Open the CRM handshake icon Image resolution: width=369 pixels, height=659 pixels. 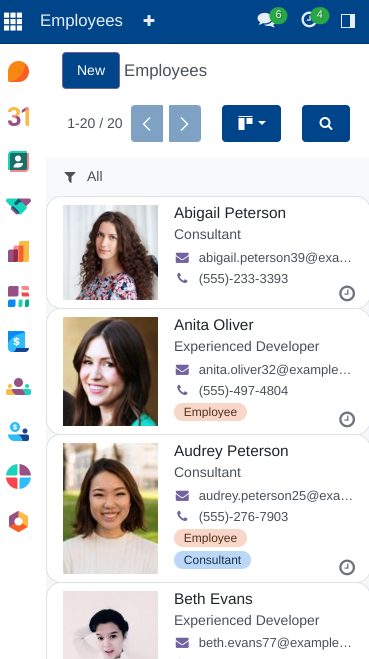(18, 206)
